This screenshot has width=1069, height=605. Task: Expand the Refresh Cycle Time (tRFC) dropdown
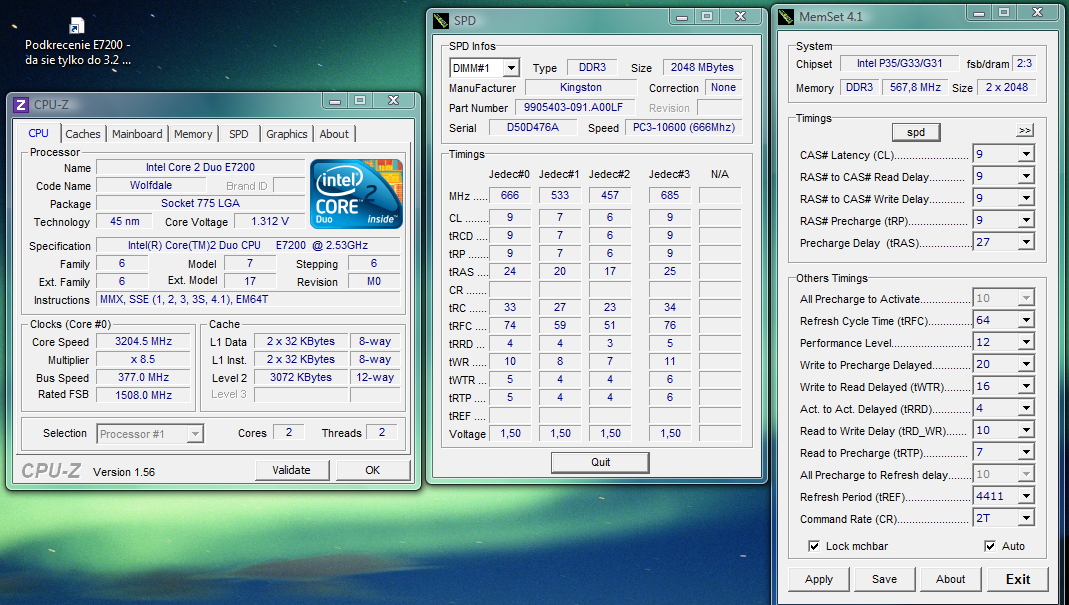(x=1025, y=321)
